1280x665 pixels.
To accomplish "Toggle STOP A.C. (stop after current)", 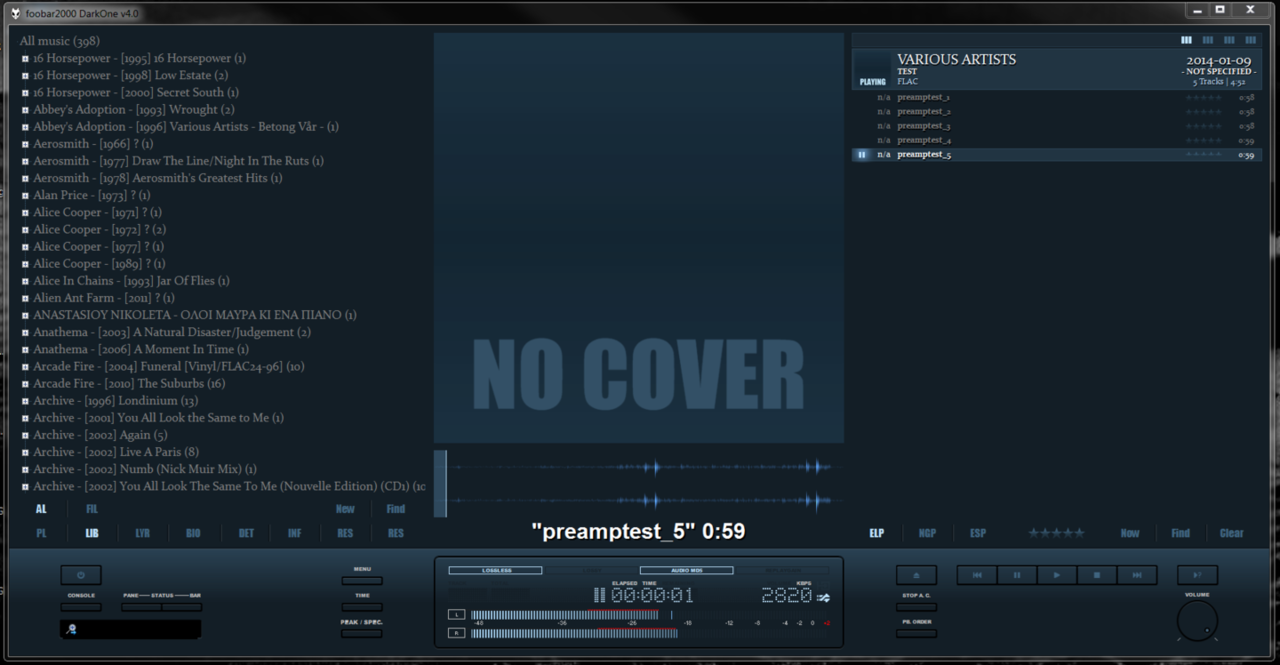I will [x=916, y=607].
